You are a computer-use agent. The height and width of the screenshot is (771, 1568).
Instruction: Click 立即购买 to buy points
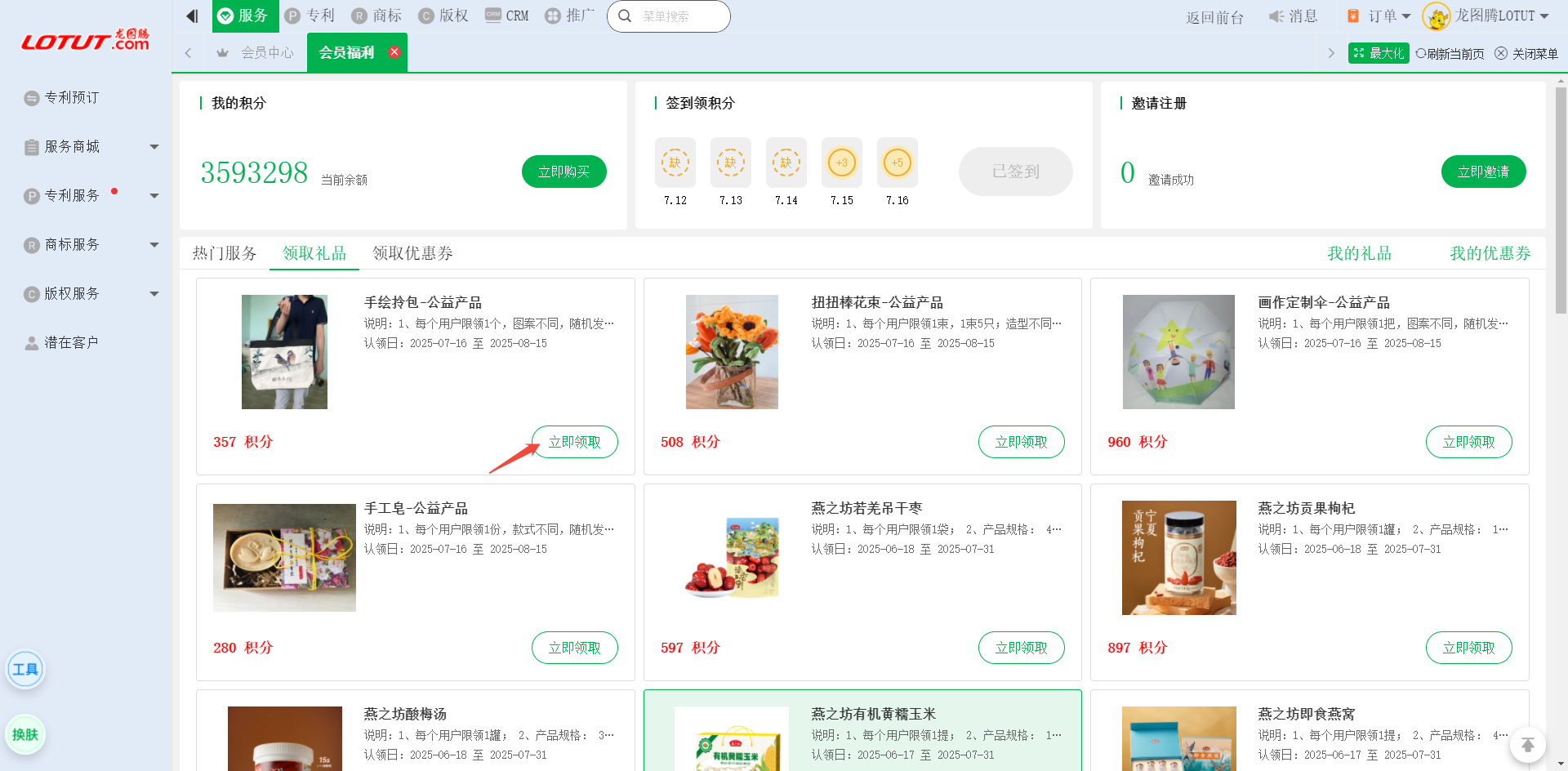(x=563, y=172)
